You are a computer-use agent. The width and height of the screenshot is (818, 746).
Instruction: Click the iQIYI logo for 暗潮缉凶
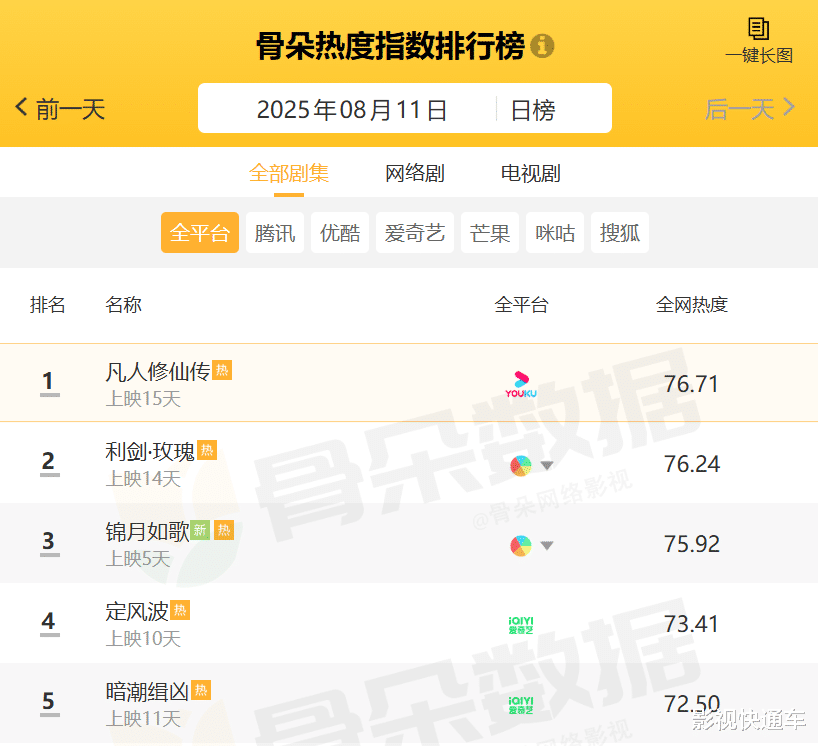click(x=521, y=705)
